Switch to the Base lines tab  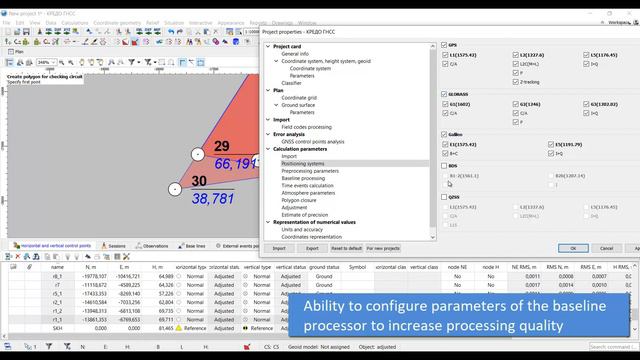tap(192, 246)
